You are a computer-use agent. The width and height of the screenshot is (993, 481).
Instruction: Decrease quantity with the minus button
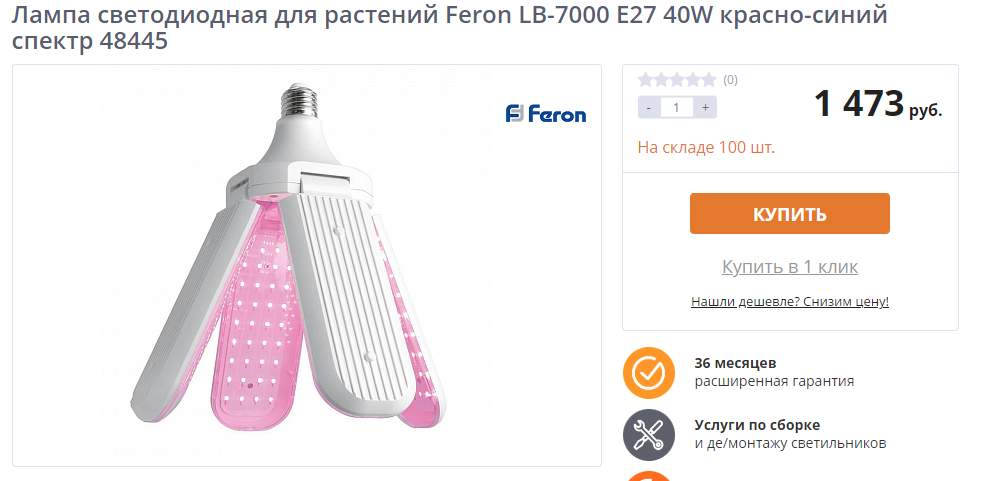(x=649, y=107)
